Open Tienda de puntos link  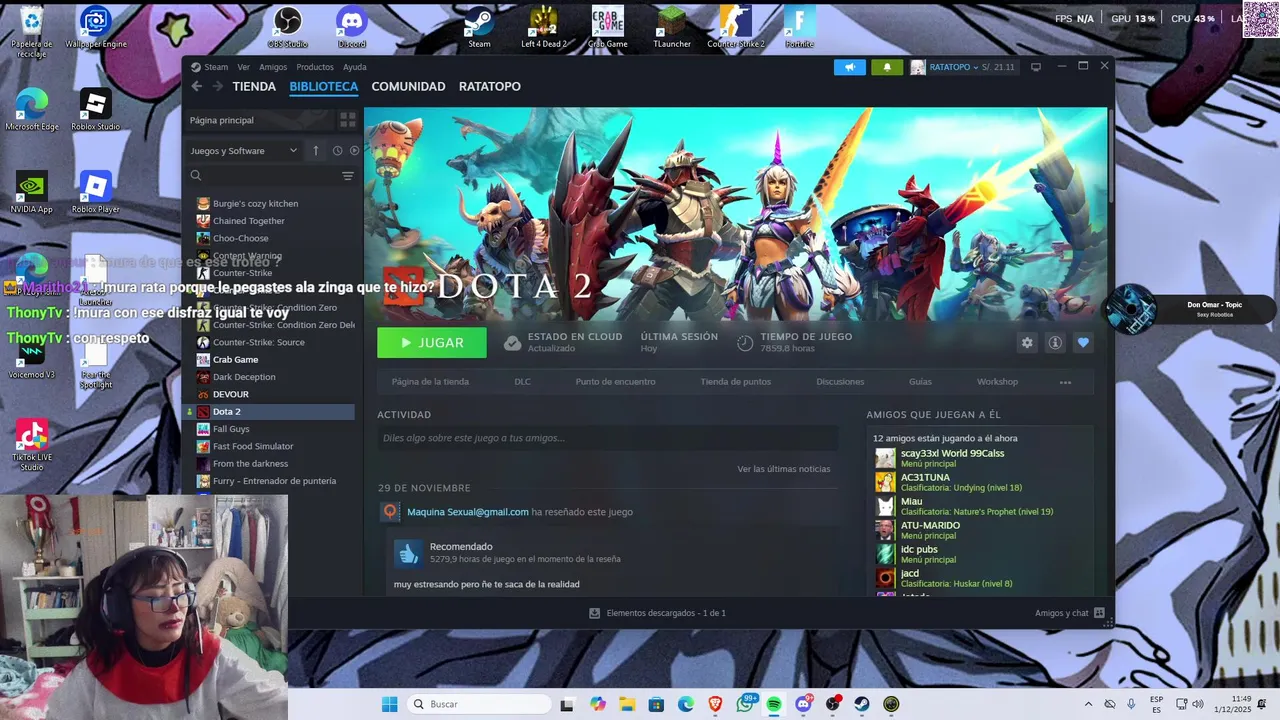pos(735,382)
